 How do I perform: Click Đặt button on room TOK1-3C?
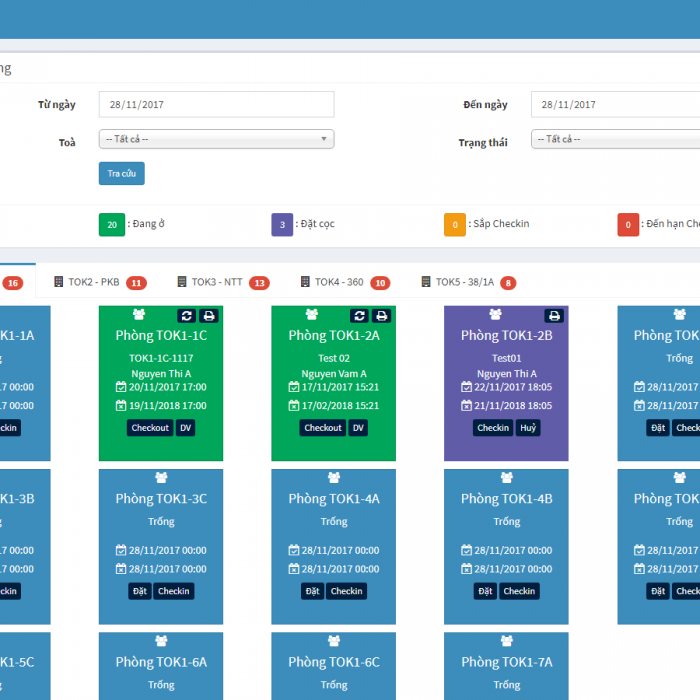click(140, 591)
